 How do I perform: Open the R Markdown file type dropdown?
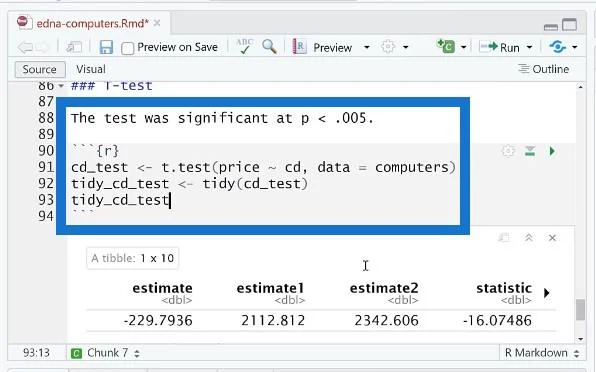click(542, 353)
